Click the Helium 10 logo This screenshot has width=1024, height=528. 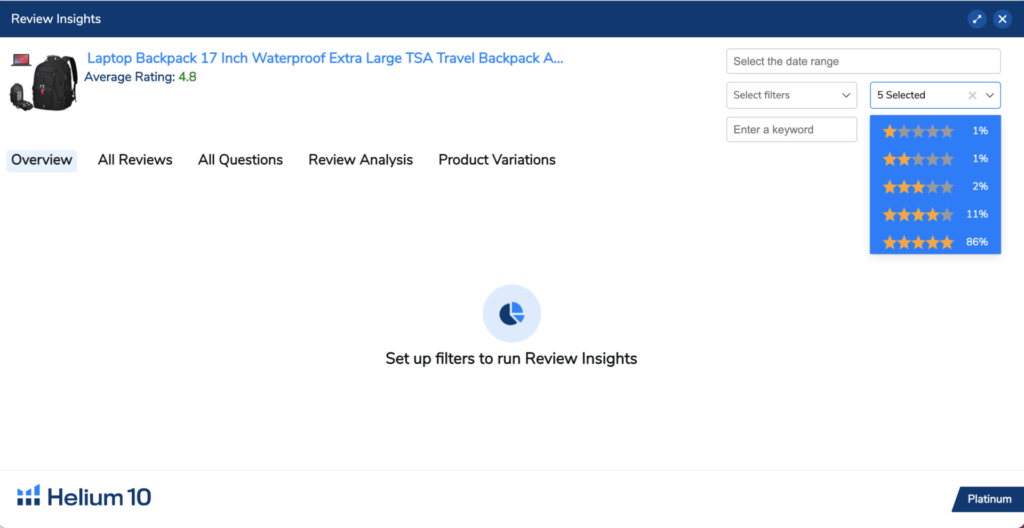point(84,496)
